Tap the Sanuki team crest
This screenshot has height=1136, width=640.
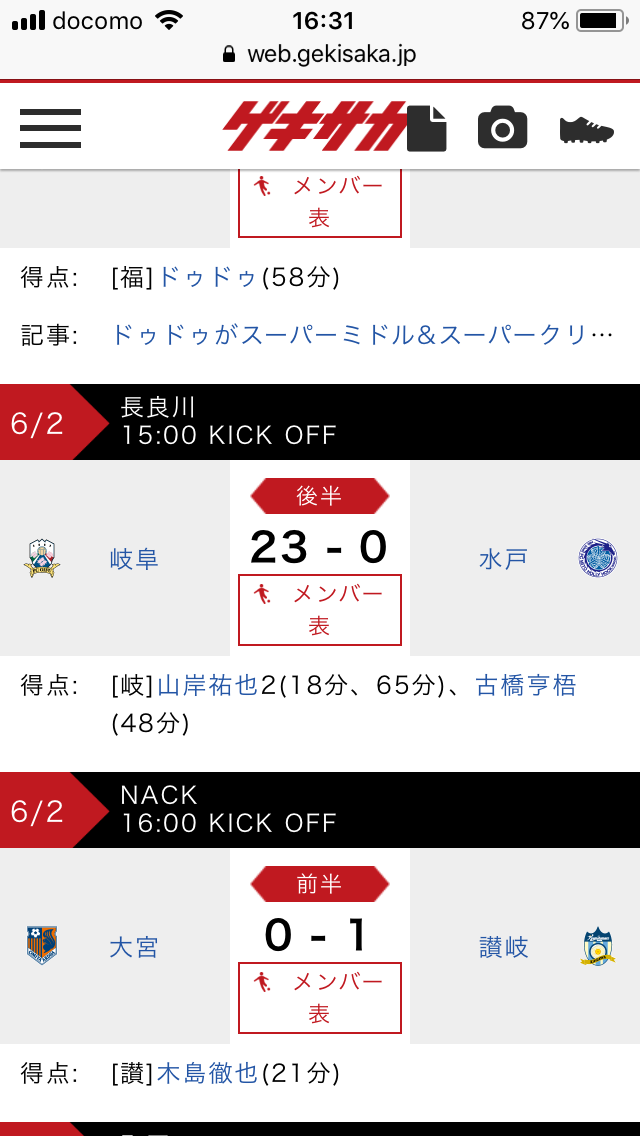coord(598,946)
